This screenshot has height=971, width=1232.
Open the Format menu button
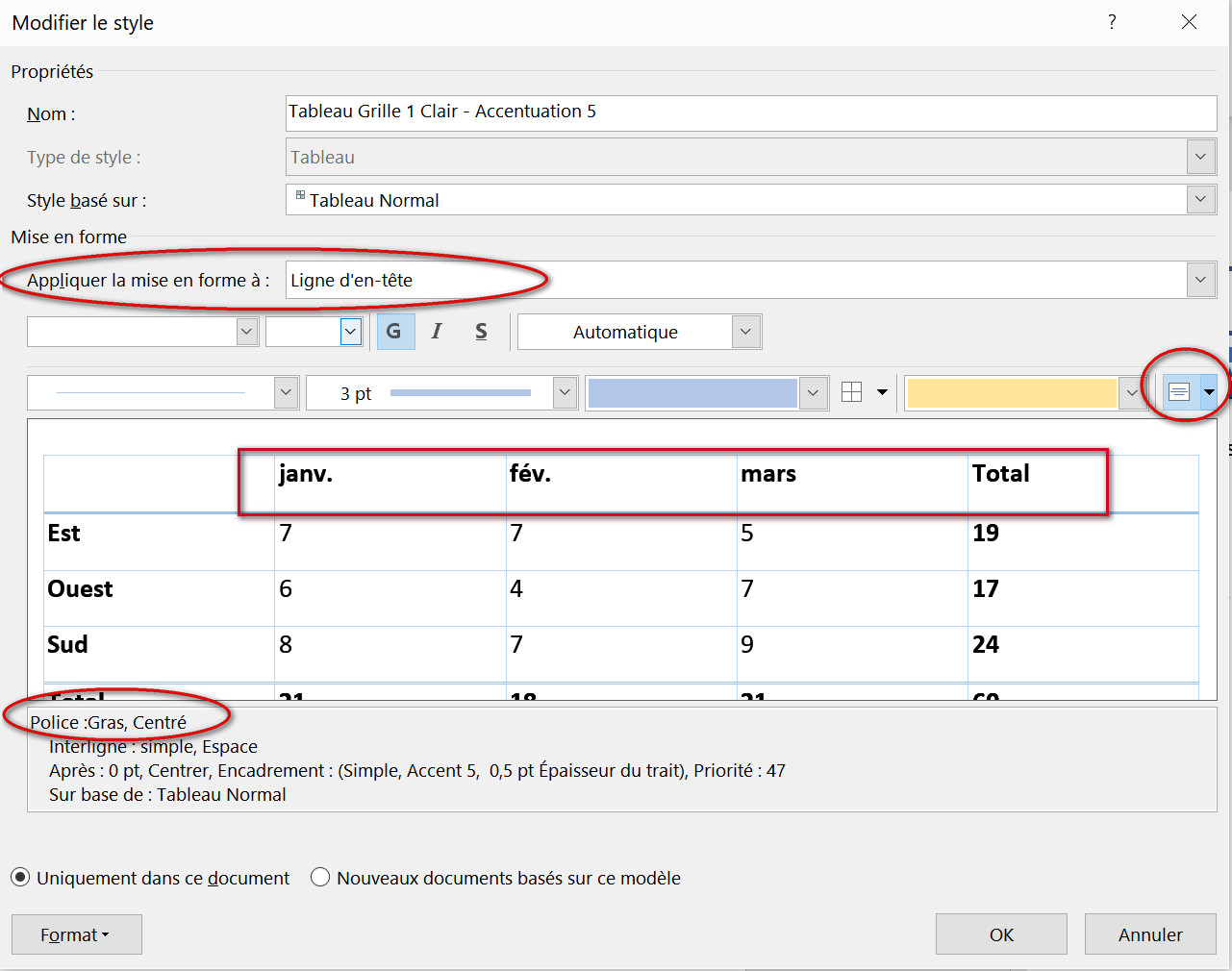76,934
